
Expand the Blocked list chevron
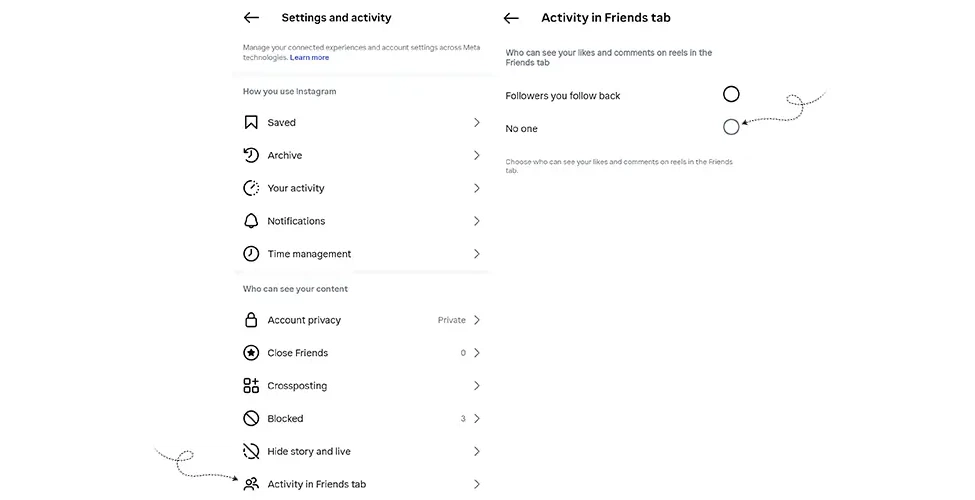[x=477, y=419]
